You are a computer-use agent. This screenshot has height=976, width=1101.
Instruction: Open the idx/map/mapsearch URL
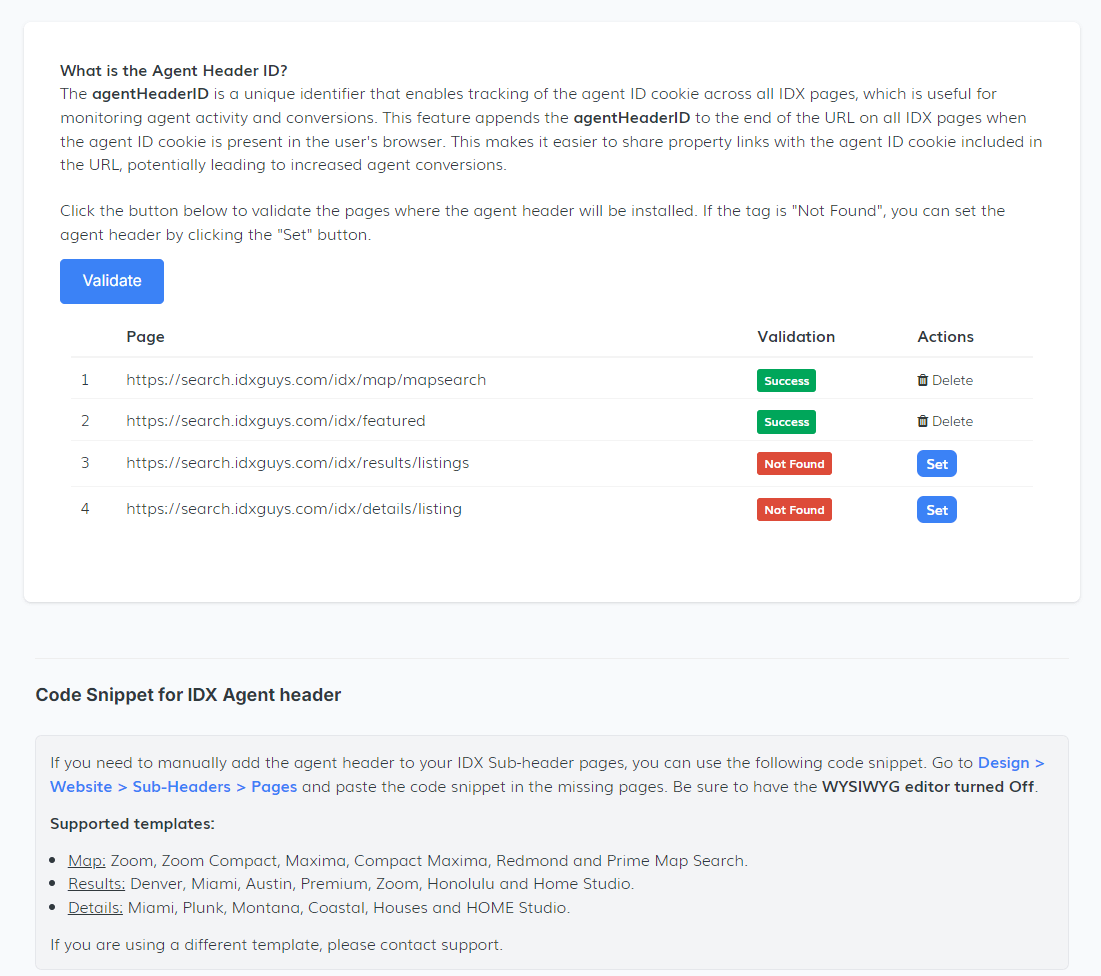pos(306,380)
